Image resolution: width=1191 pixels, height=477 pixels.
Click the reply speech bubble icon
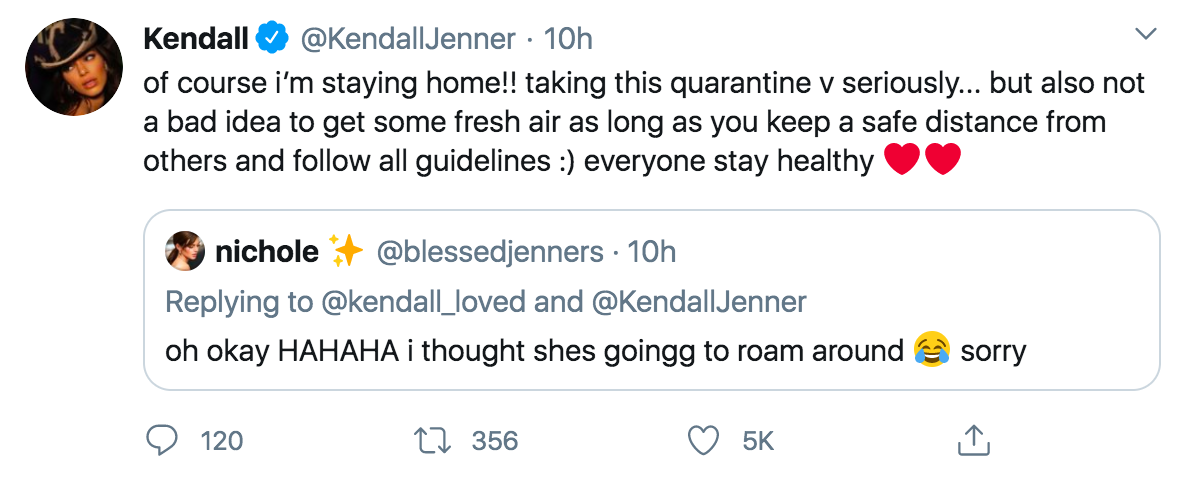point(160,440)
